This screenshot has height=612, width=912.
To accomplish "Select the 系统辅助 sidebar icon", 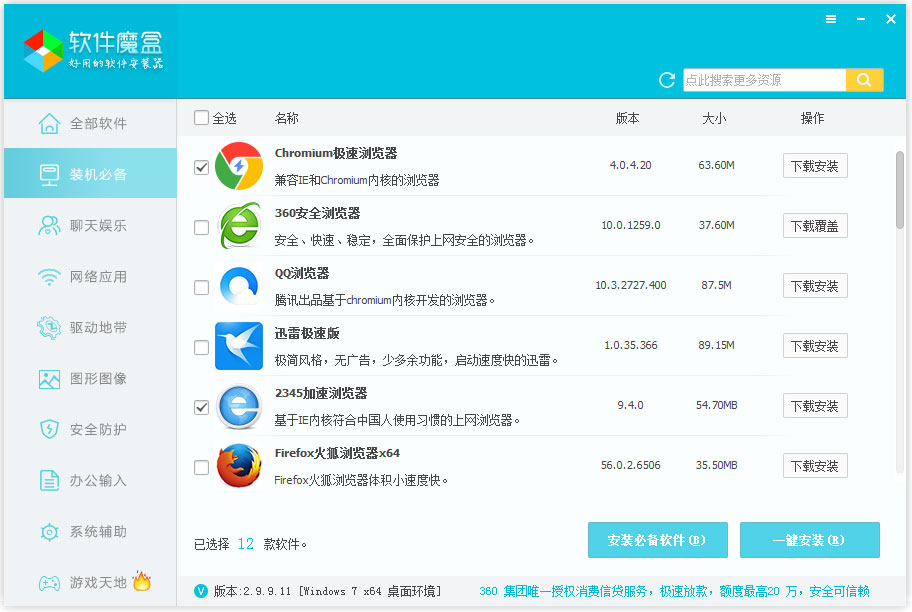I will click(48, 532).
